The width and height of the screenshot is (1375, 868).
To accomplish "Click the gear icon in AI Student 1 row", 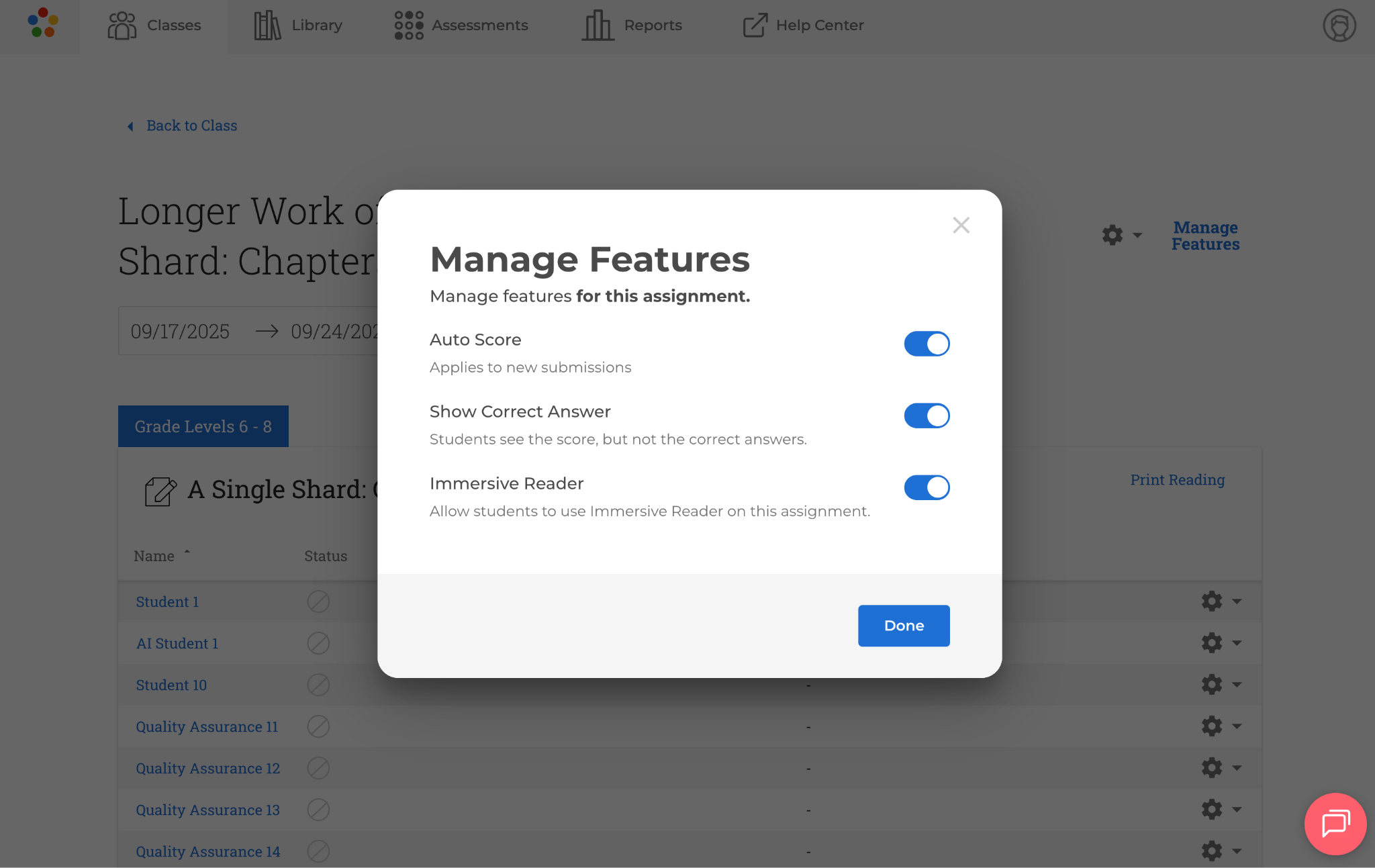I will coord(1212,642).
